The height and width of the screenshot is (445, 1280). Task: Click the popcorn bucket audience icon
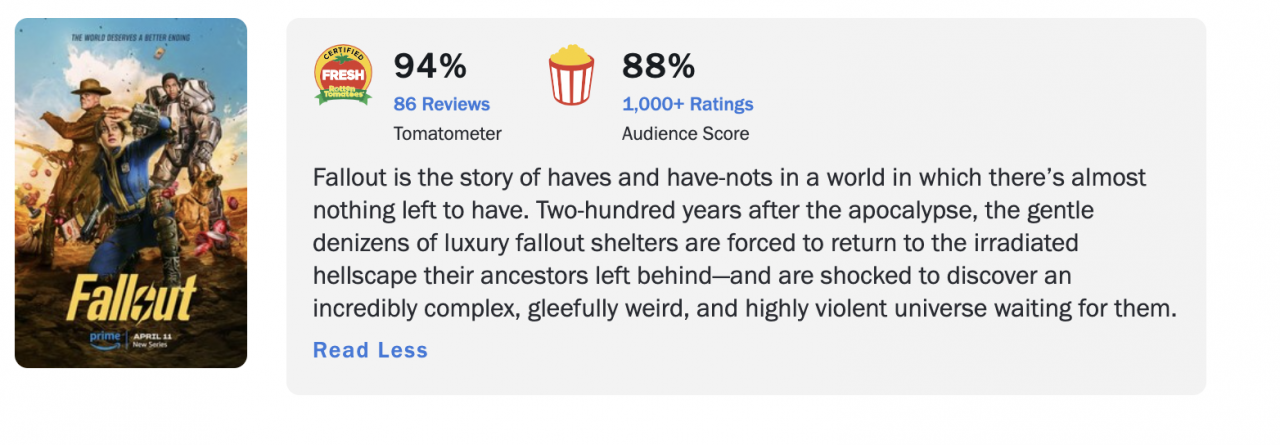(x=571, y=75)
